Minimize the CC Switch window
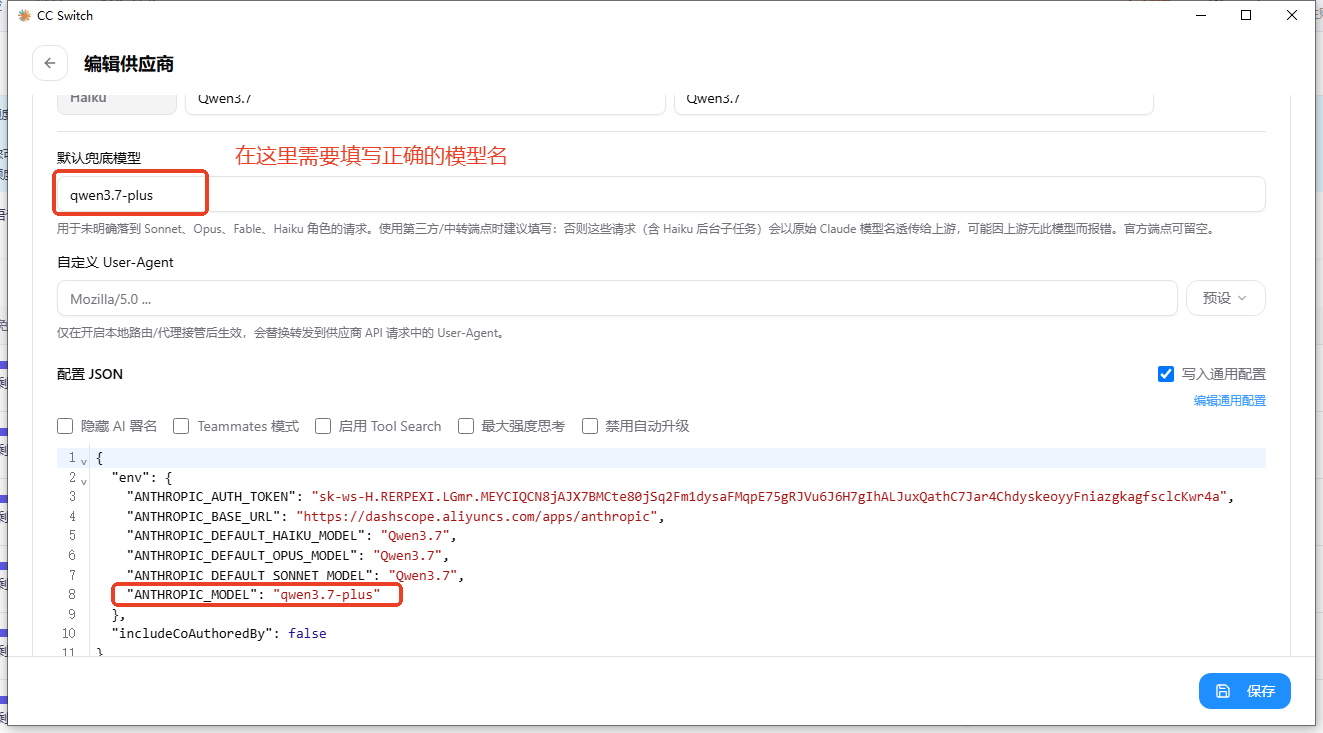Viewport: 1323px width, 733px height. [1201, 15]
